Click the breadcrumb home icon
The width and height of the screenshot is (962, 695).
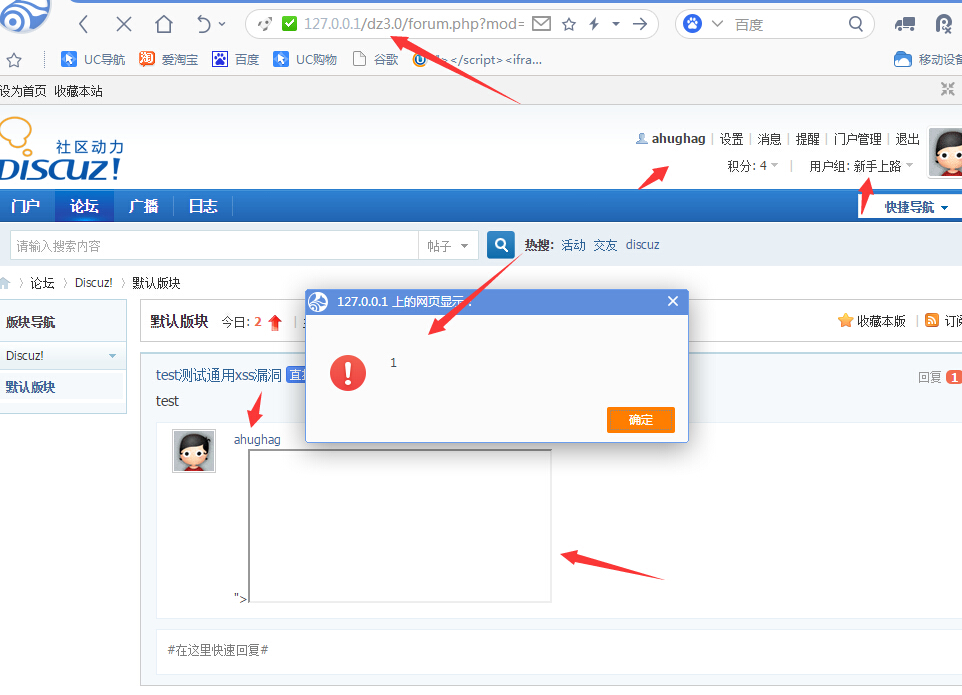pyautogui.click(x=5, y=283)
